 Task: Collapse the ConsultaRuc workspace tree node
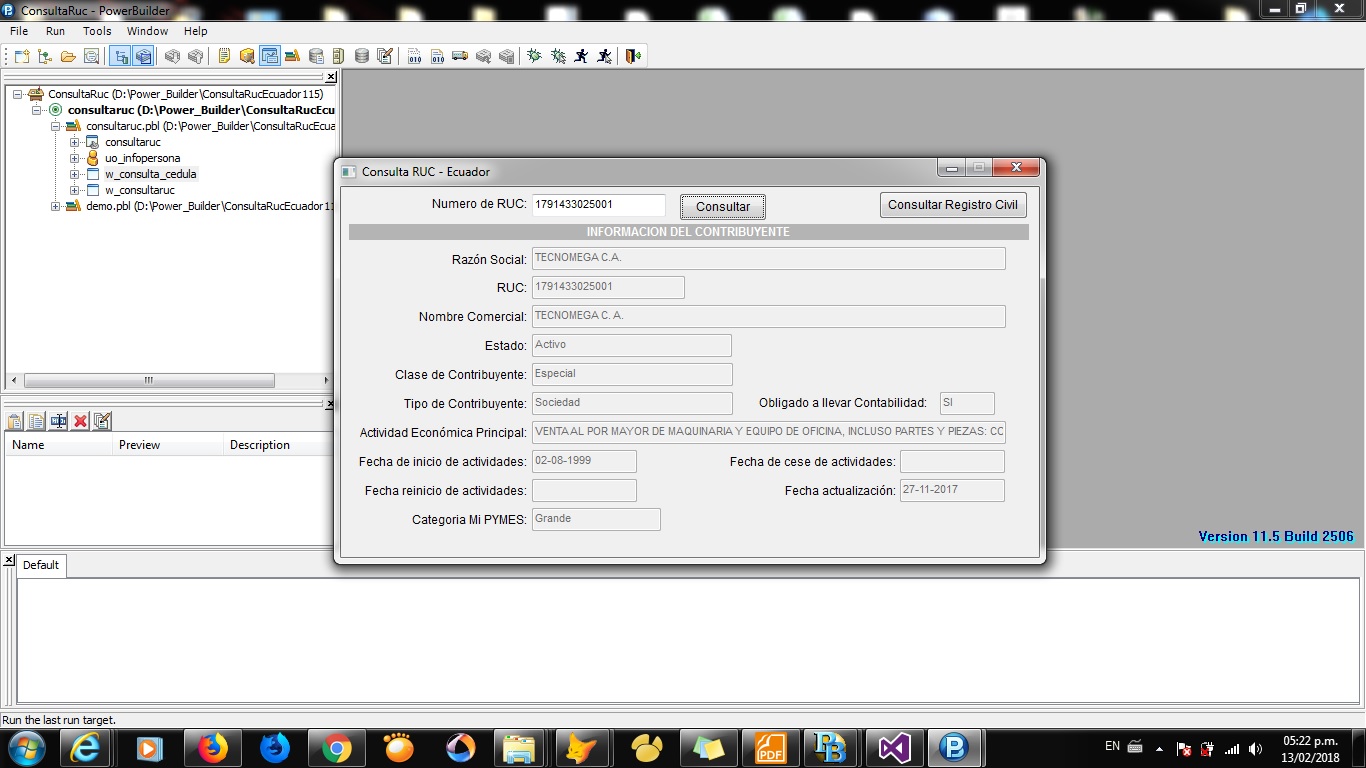[18, 94]
